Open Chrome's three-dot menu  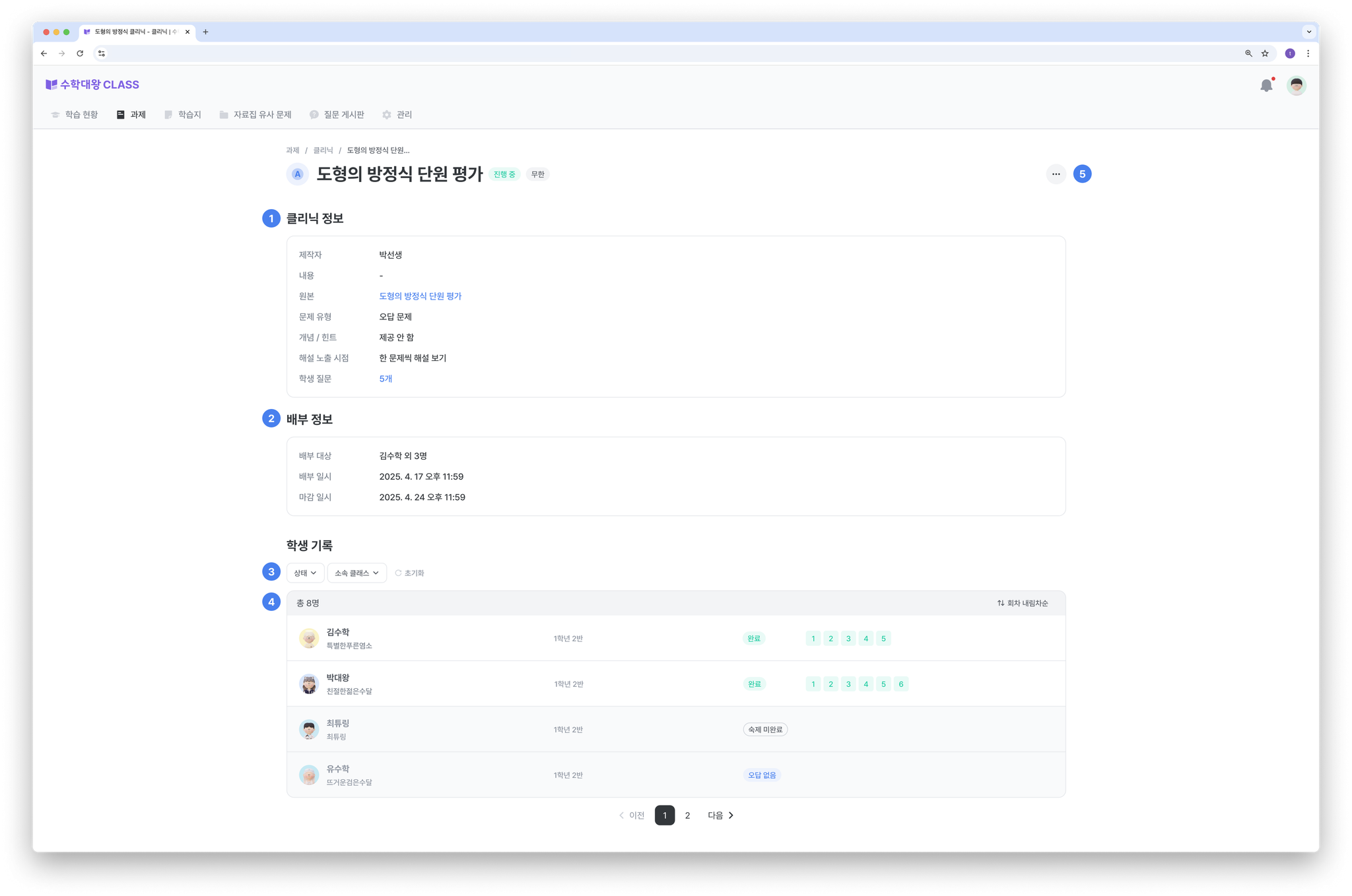[1308, 53]
